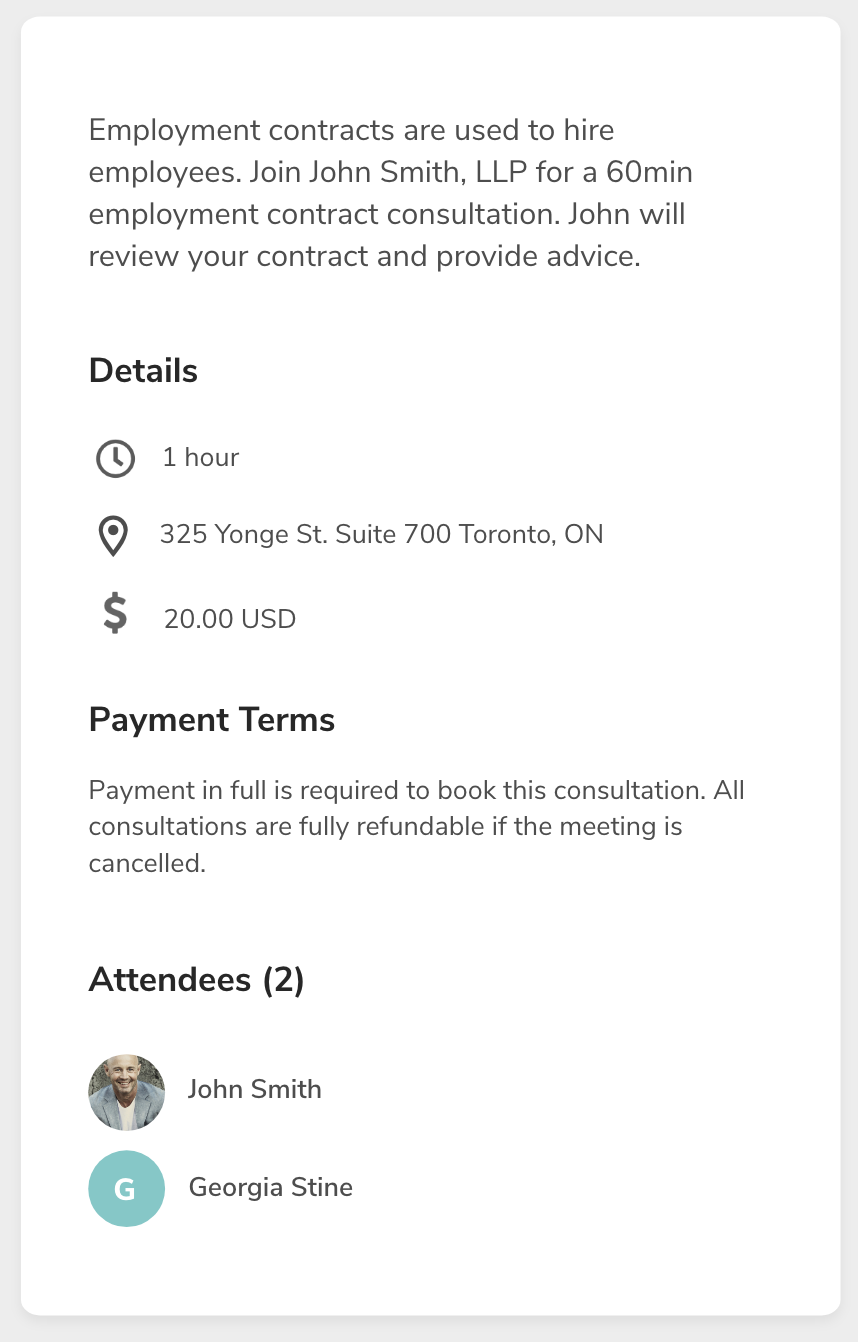Screen dimensions: 858x1342
Task: Click the clock duration icon
Action: pos(115,458)
